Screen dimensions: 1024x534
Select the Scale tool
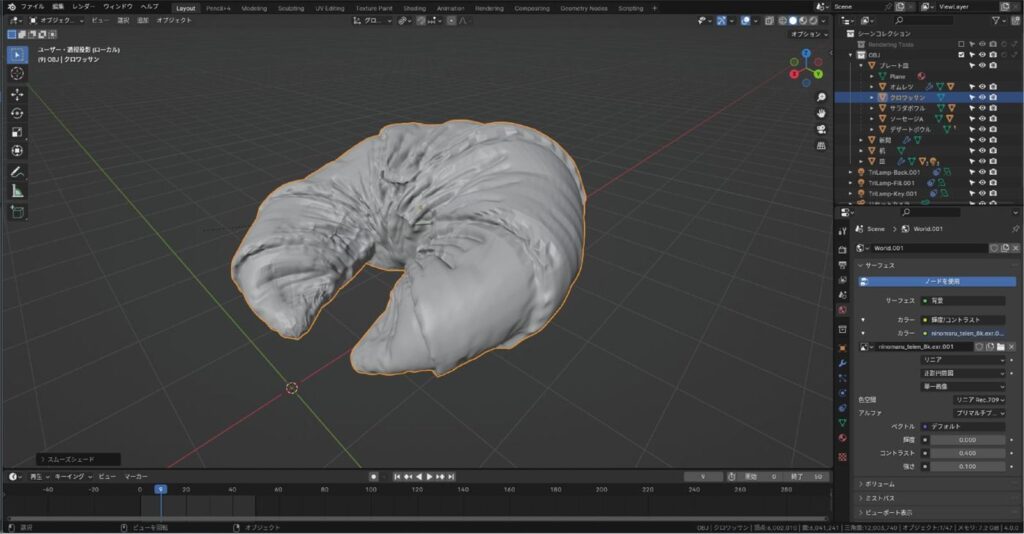17,132
